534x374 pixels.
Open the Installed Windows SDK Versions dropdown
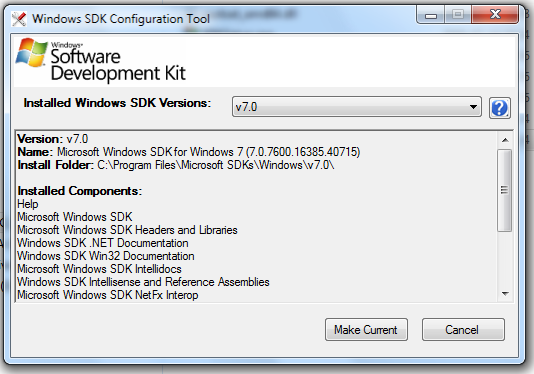[357, 107]
